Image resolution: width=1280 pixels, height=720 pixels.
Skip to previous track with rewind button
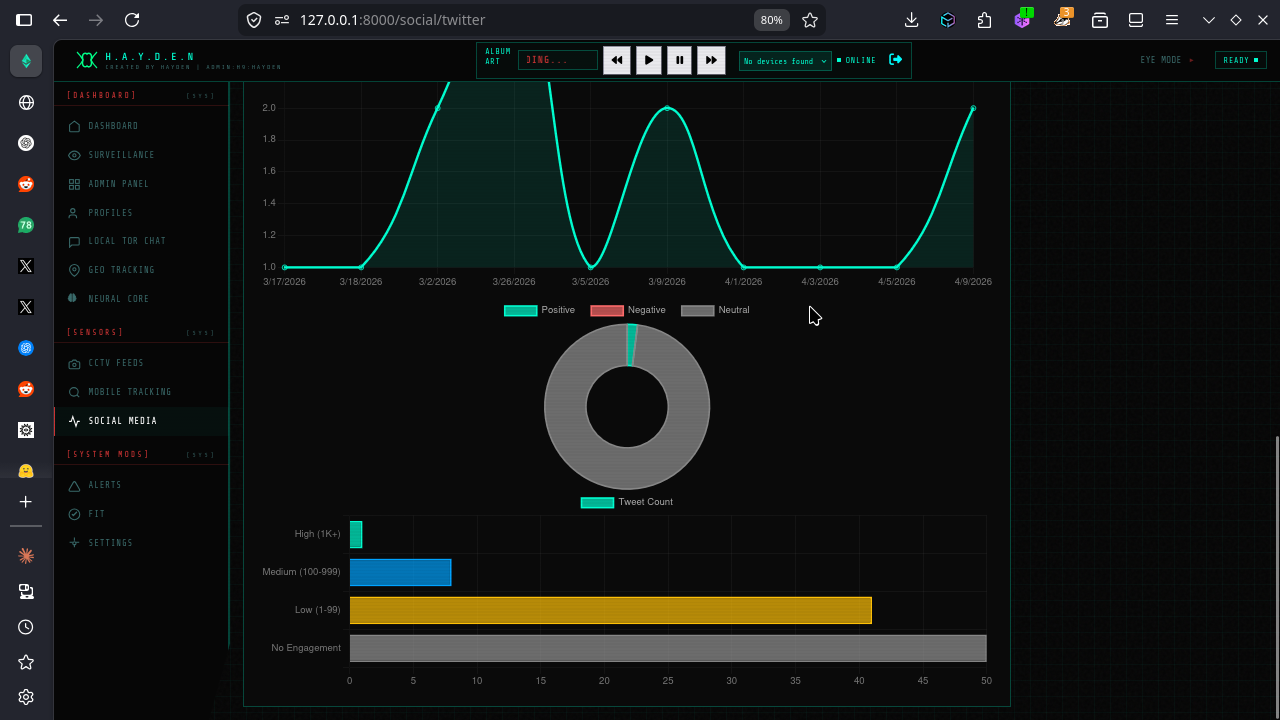(617, 60)
